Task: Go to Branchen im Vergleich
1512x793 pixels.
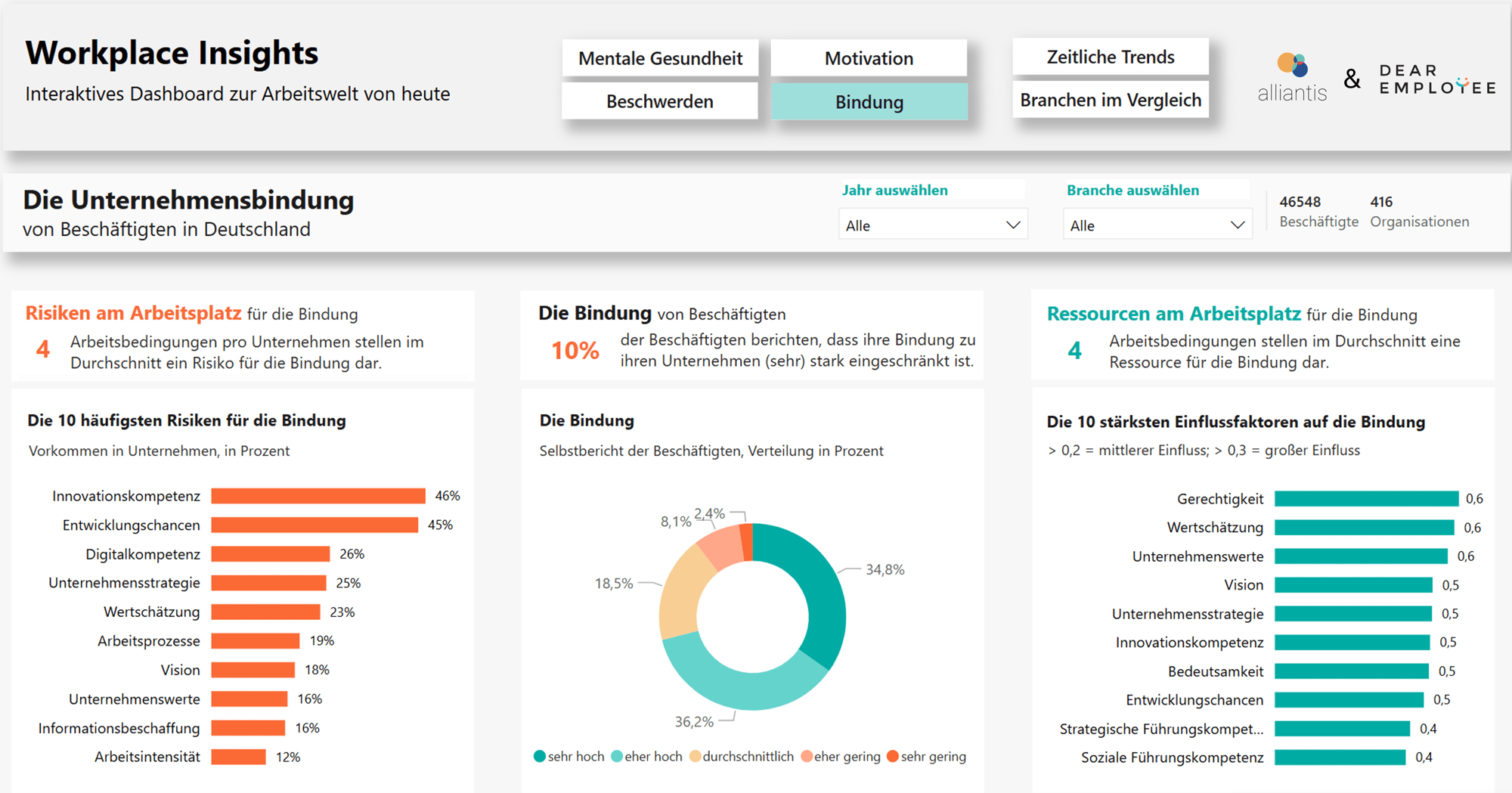Action: coord(1111,100)
